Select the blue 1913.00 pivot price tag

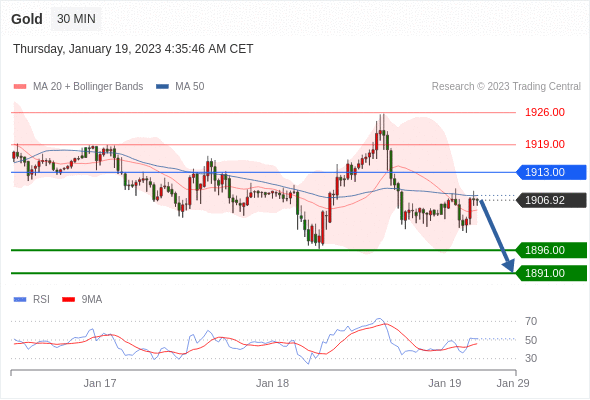coord(551,172)
